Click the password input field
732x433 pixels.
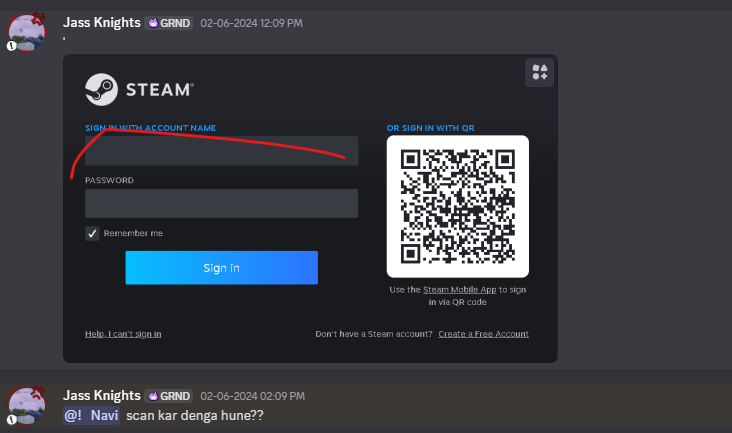pos(221,203)
